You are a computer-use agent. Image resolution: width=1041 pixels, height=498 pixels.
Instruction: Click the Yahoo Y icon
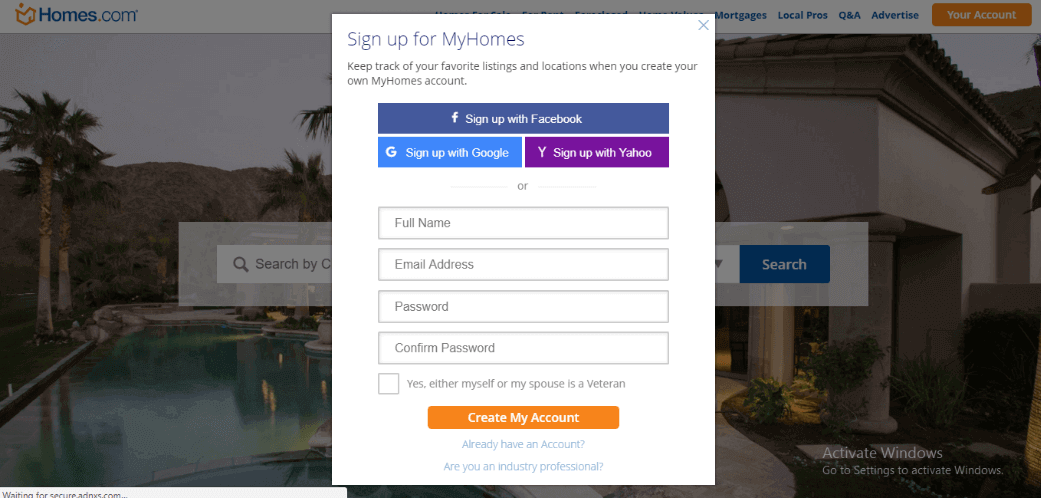pos(542,152)
